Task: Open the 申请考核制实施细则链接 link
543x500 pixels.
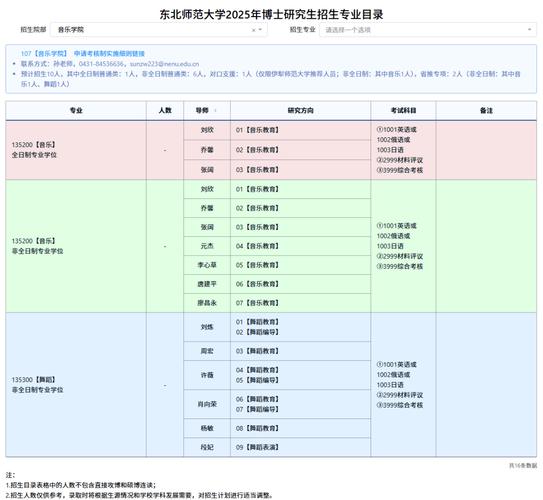Action: (x=109, y=54)
